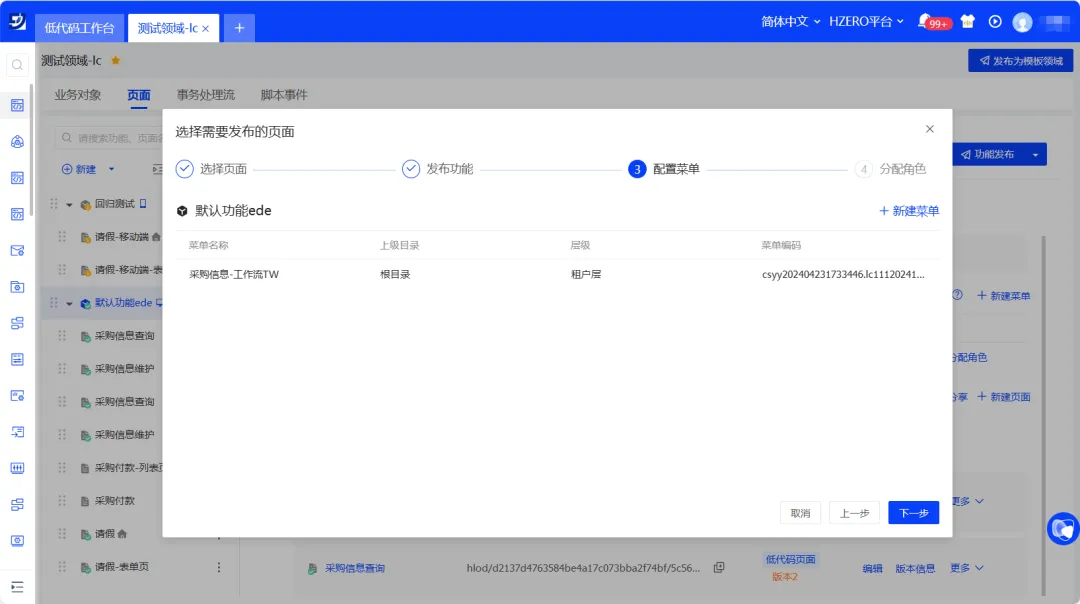The image size is (1080, 604).
Task: Click 编辑 link for 采购信息查询
Action: click(872, 569)
